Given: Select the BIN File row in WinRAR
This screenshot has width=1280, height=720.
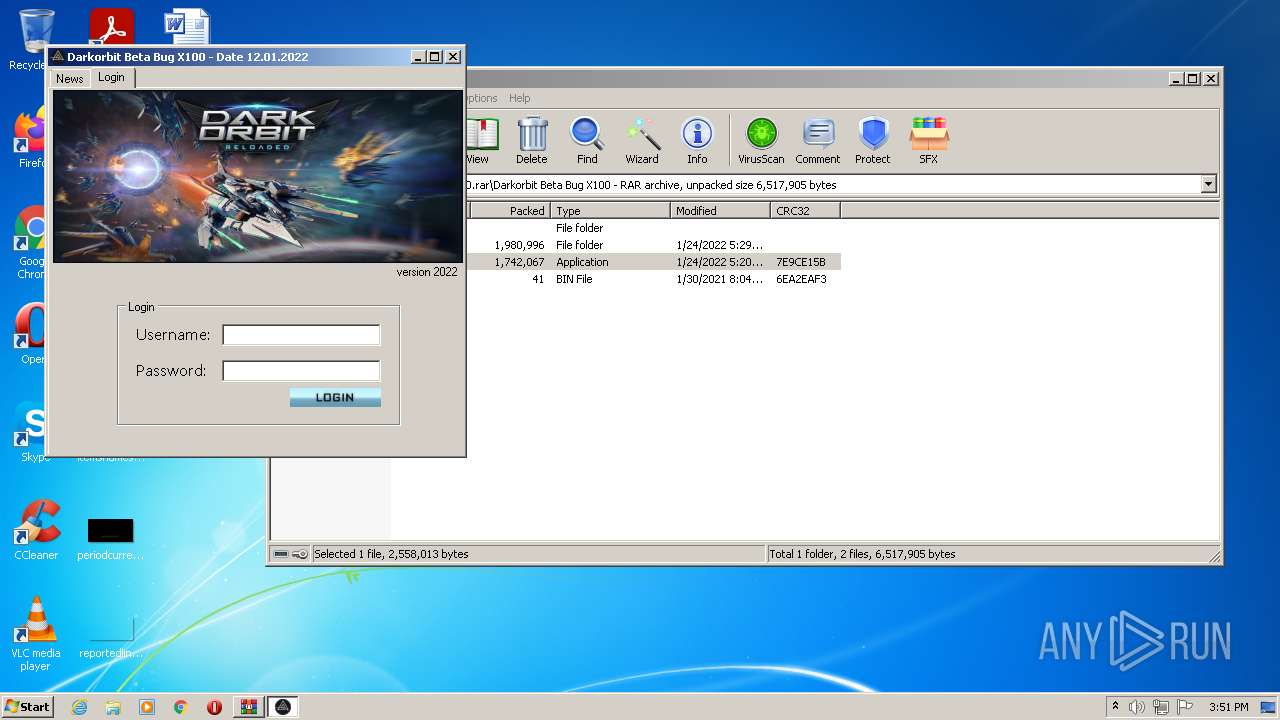Looking at the screenshot, I should pos(653,279).
